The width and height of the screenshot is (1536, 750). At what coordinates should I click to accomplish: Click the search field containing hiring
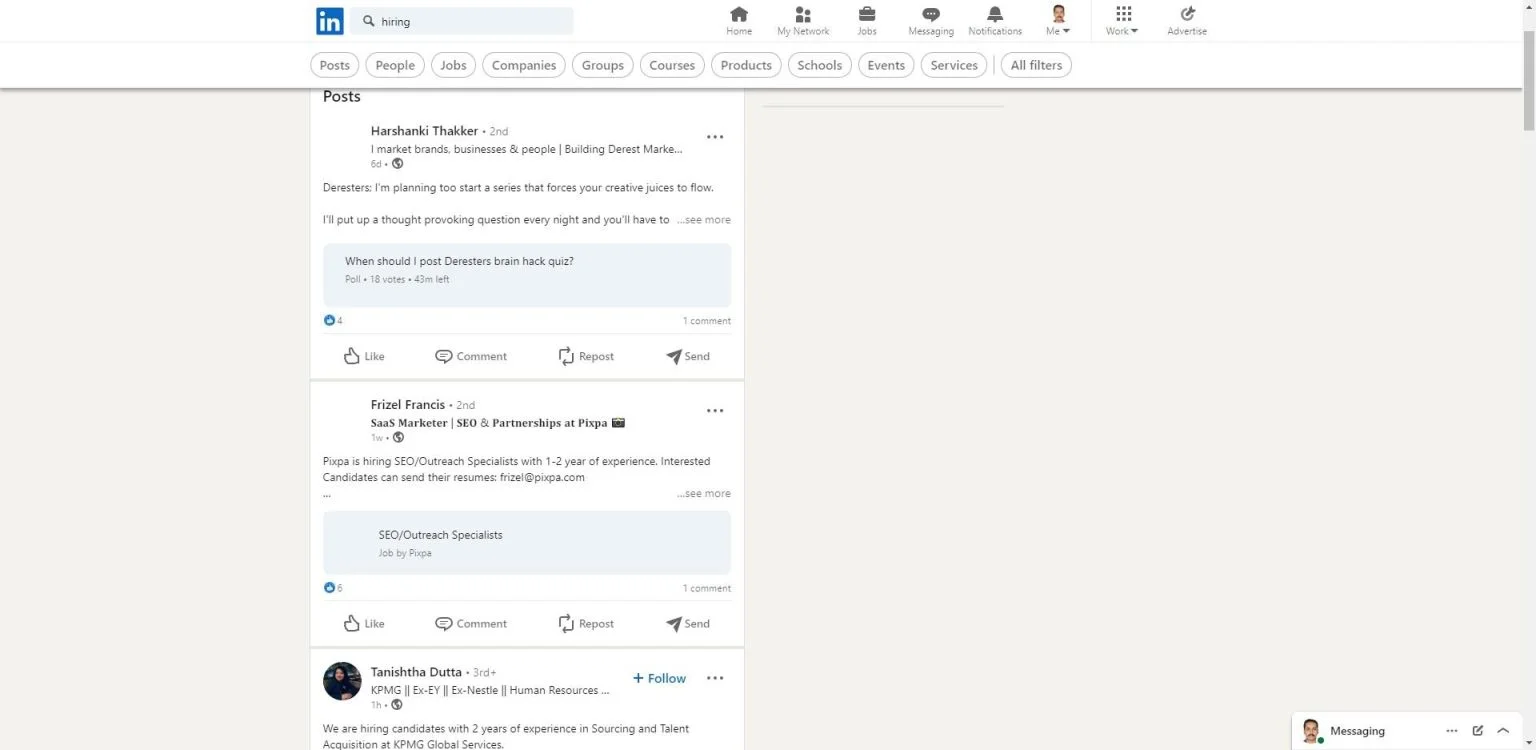[x=470, y=21]
